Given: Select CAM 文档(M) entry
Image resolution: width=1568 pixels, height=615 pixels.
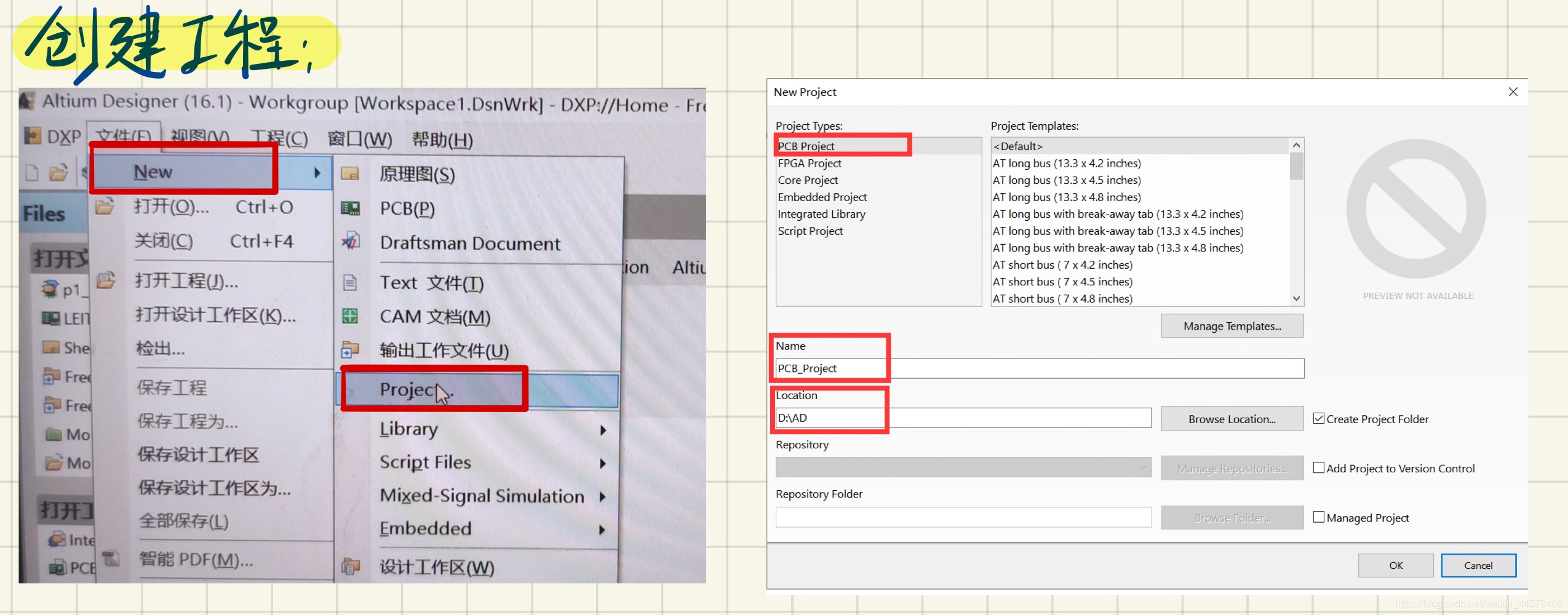Looking at the screenshot, I should pyautogui.click(x=435, y=317).
